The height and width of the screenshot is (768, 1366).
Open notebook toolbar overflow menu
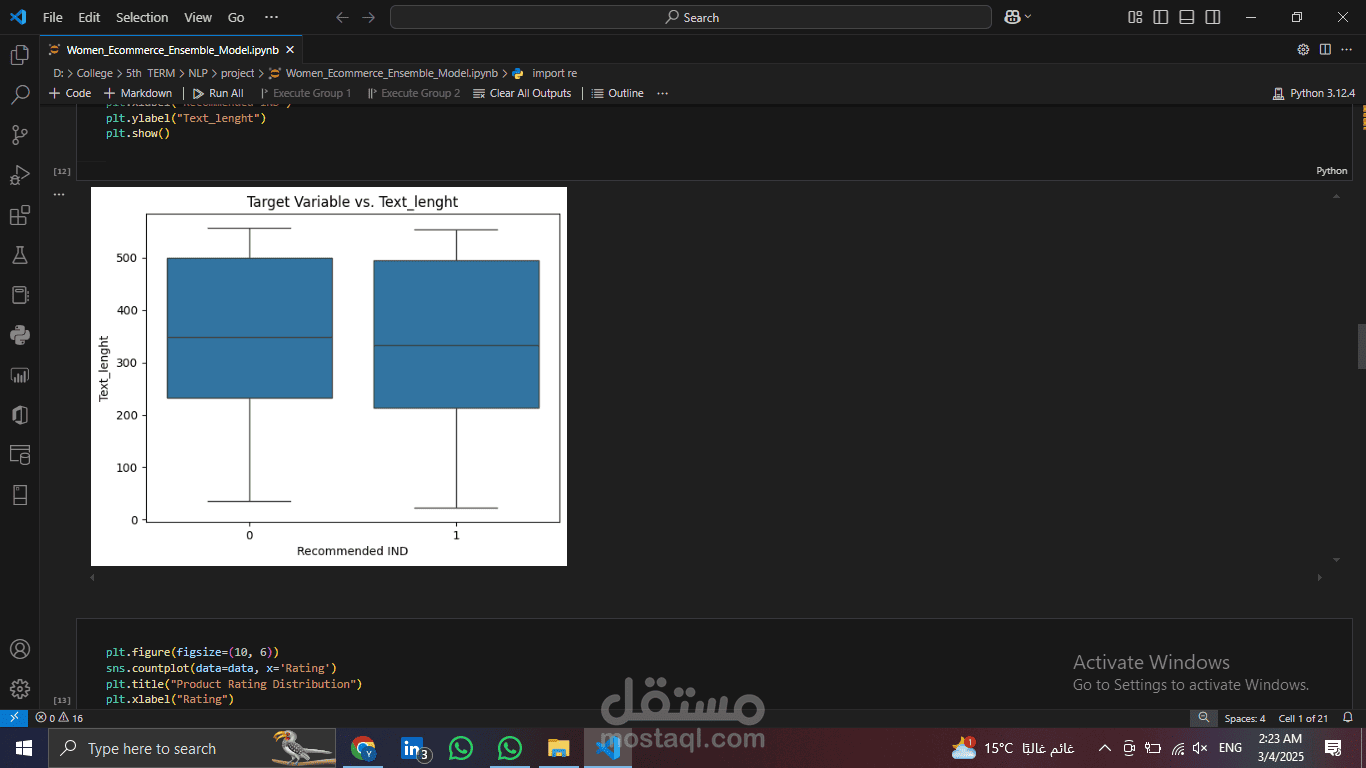[x=662, y=93]
